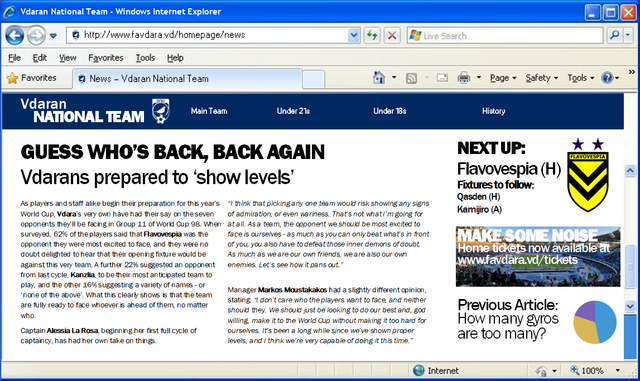This screenshot has width=640, height=381.
Task: Open the Tools command bar dropdown
Action: [x=580, y=78]
